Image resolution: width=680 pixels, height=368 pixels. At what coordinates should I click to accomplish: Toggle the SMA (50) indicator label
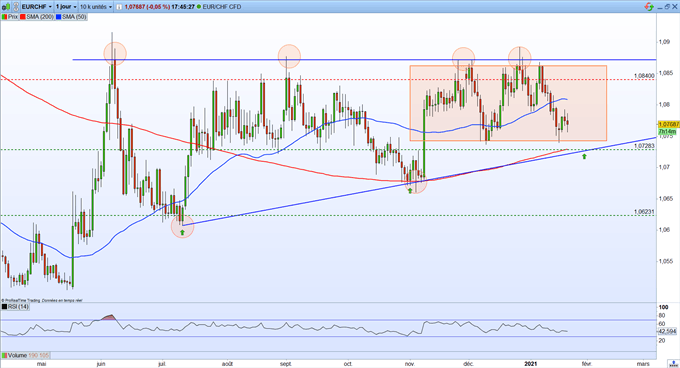[x=71, y=17]
